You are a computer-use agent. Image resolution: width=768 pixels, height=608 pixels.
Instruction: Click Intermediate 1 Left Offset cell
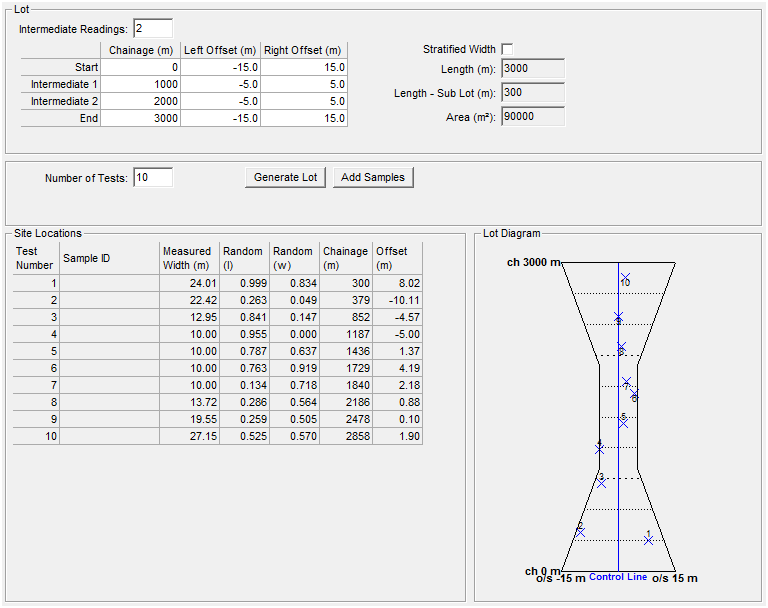(221, 84)
